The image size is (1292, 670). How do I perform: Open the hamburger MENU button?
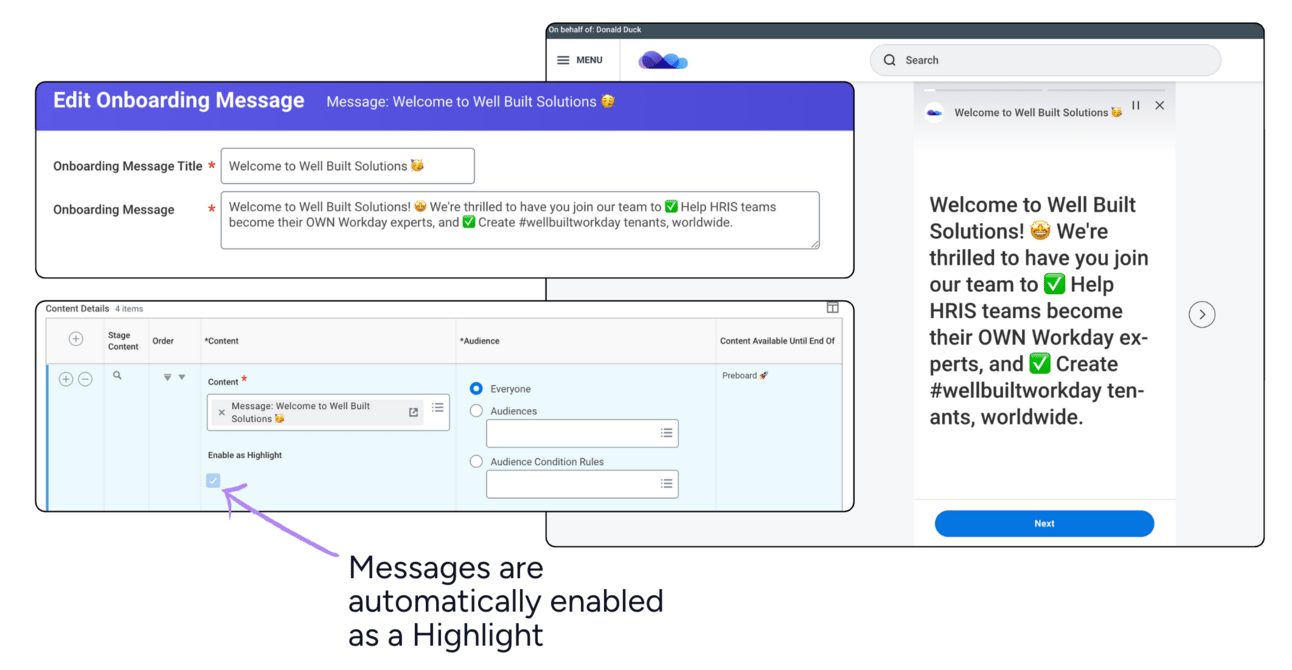[580, 60]
